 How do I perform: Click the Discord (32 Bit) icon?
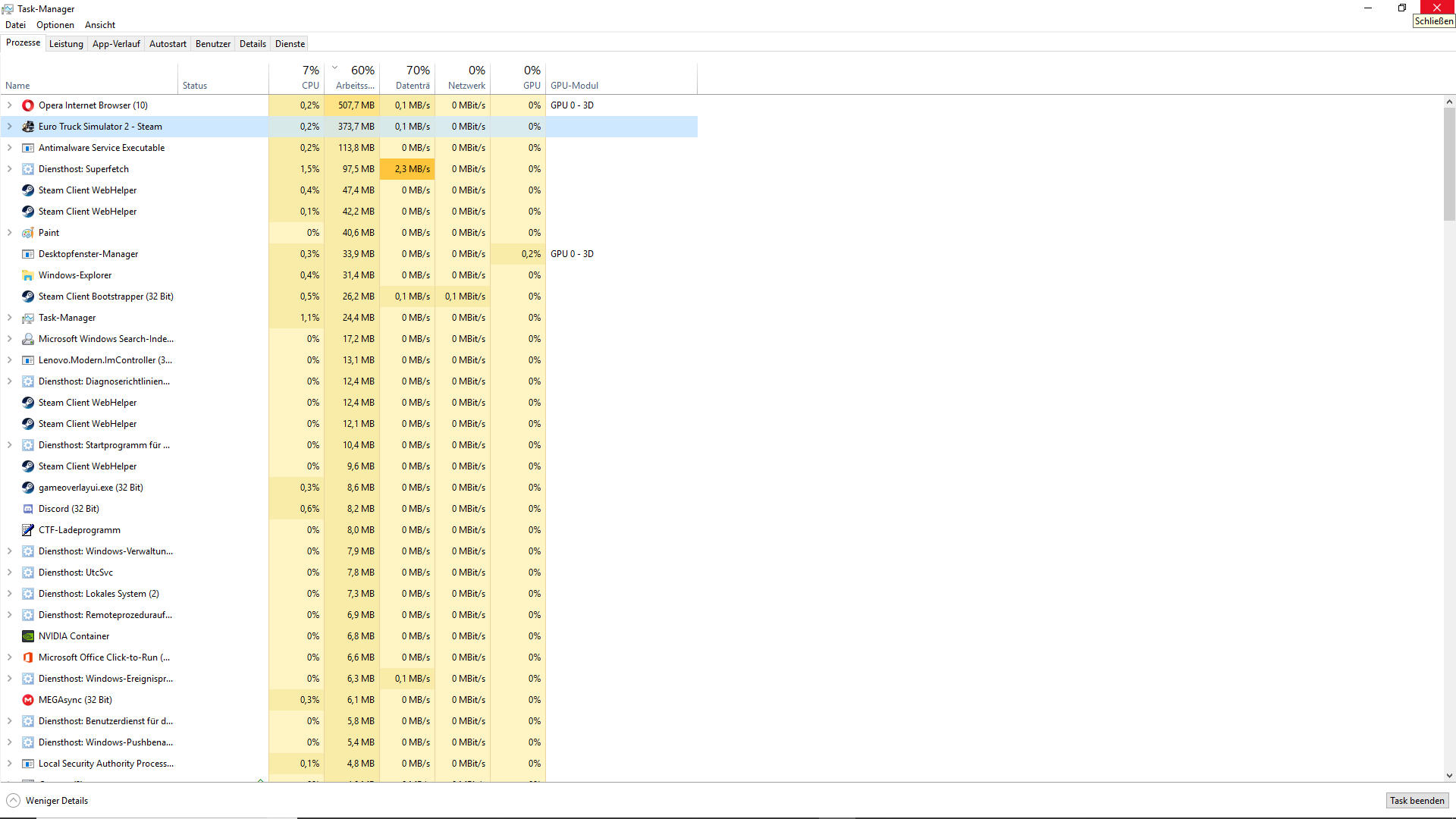point(28,509)
